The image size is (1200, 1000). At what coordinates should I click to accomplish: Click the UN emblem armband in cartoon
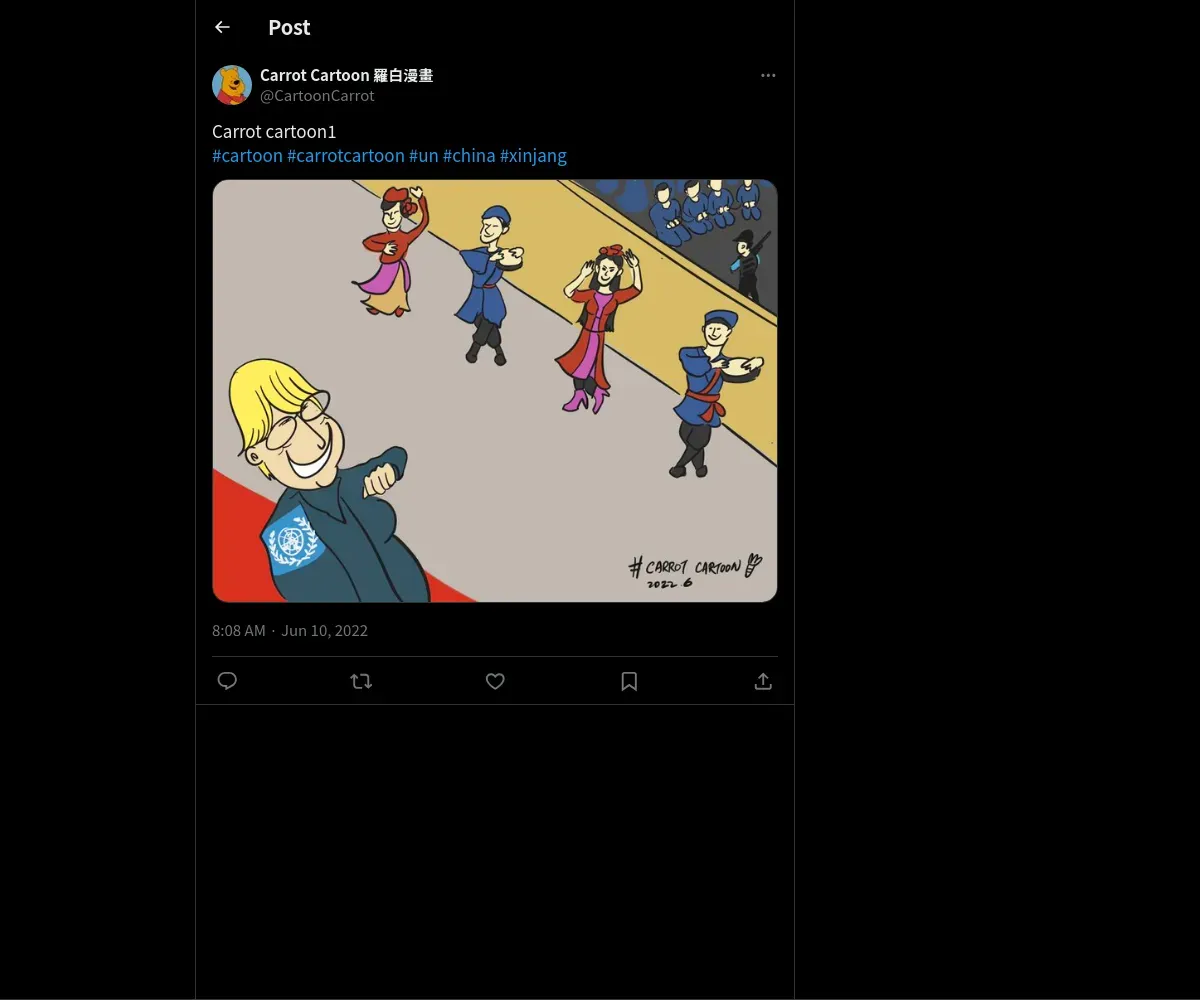coord(292,541)
